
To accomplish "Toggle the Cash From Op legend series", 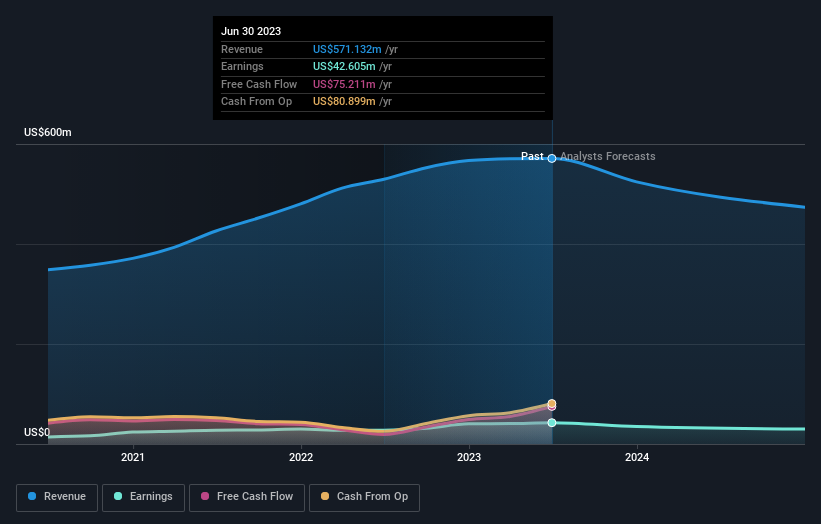I will (x=364, y=497).
